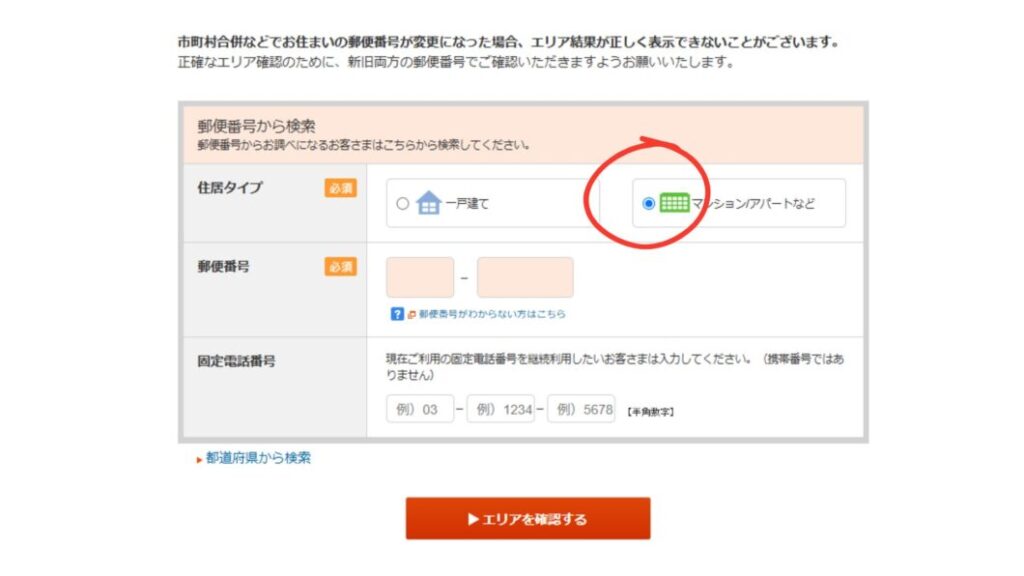Image resolution: width=1024 pixels, height=576 pixels.
Task: Click the first postal code input box
Action: [420, 278]
